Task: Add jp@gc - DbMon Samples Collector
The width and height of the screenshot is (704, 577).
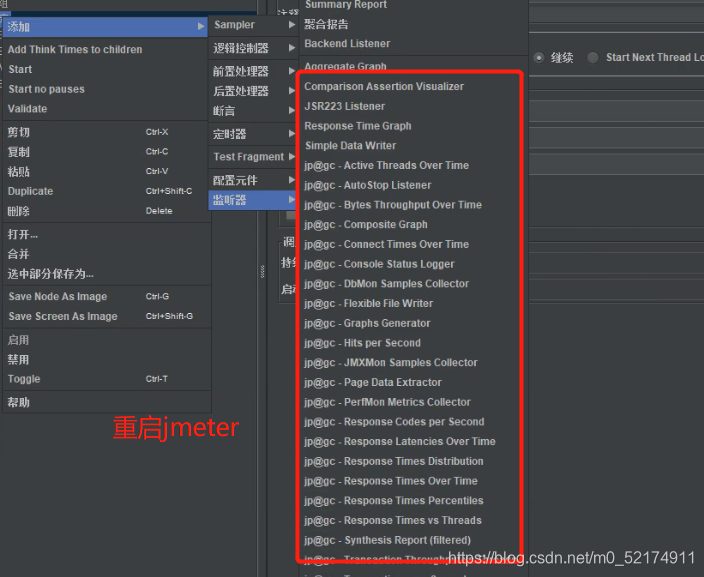Action: click(x=413, y=284)
